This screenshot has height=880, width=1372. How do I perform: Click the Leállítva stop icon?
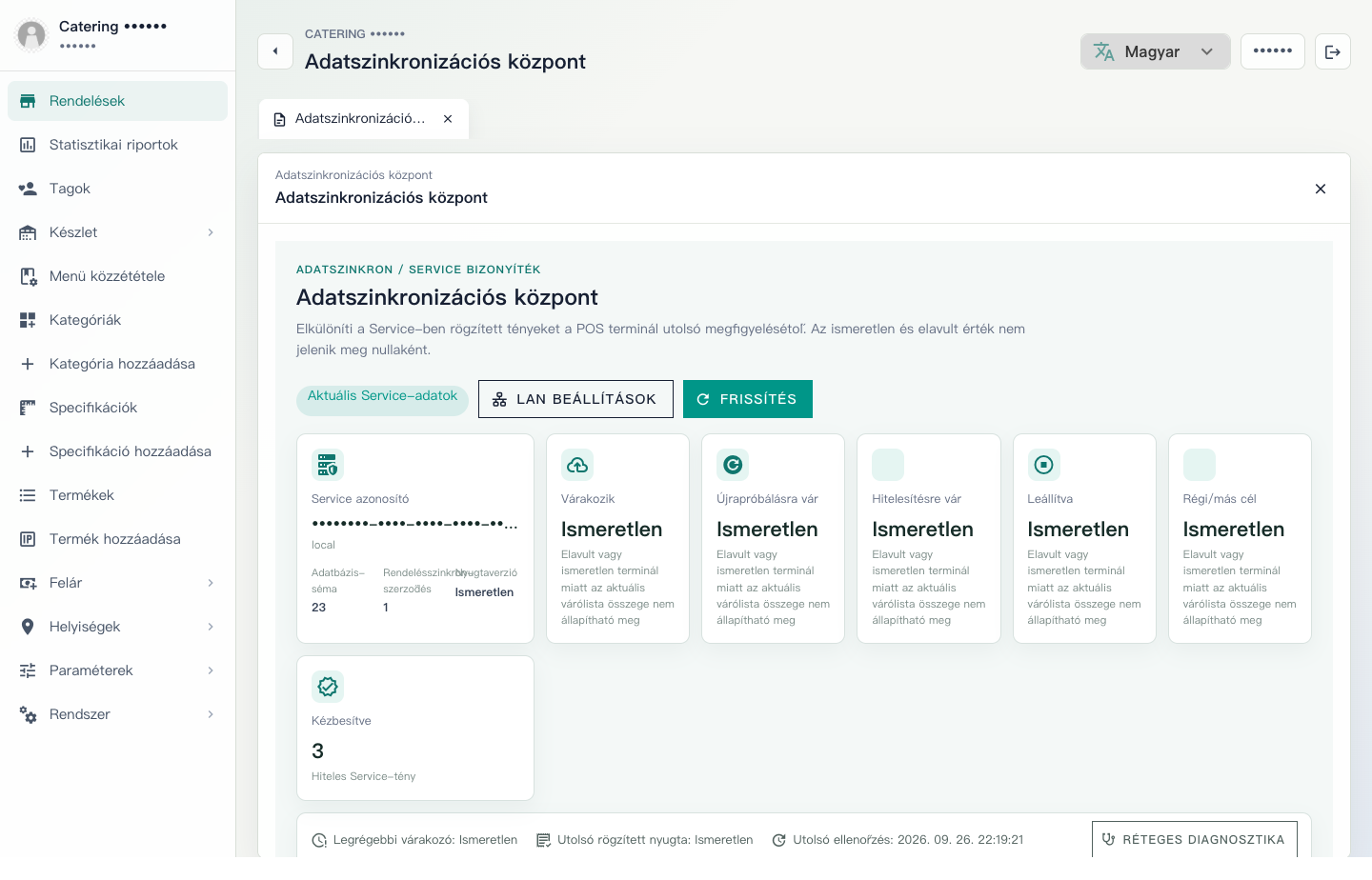coord(1044,465)
